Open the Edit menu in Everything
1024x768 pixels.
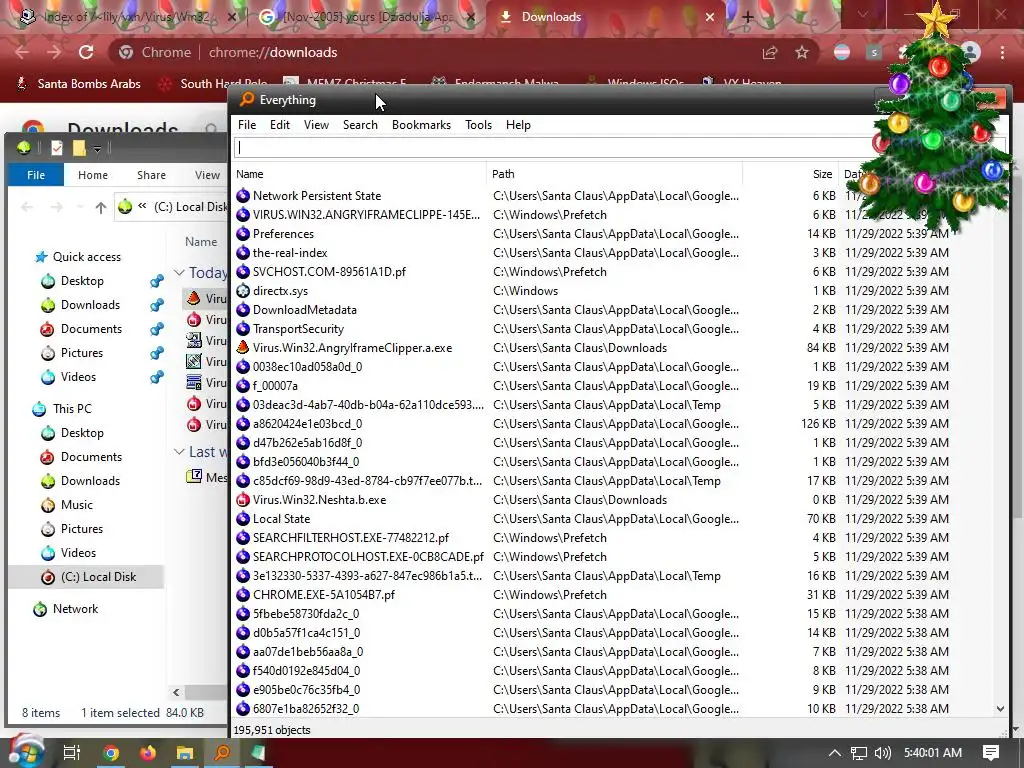280,125
